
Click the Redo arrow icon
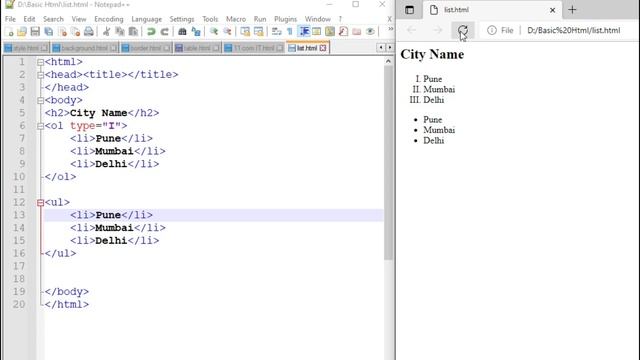[x=164, y=31]
